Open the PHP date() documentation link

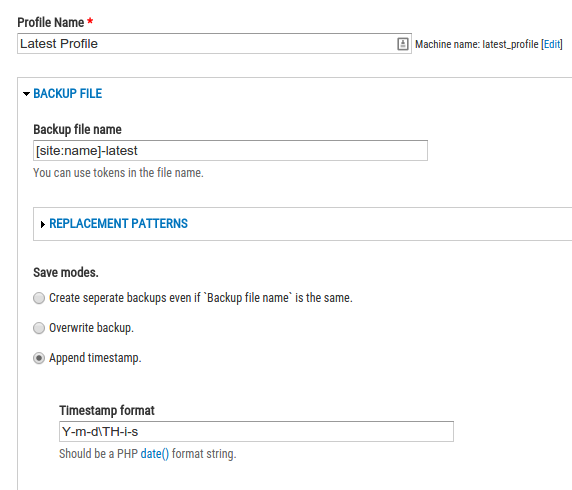(155, 454)
